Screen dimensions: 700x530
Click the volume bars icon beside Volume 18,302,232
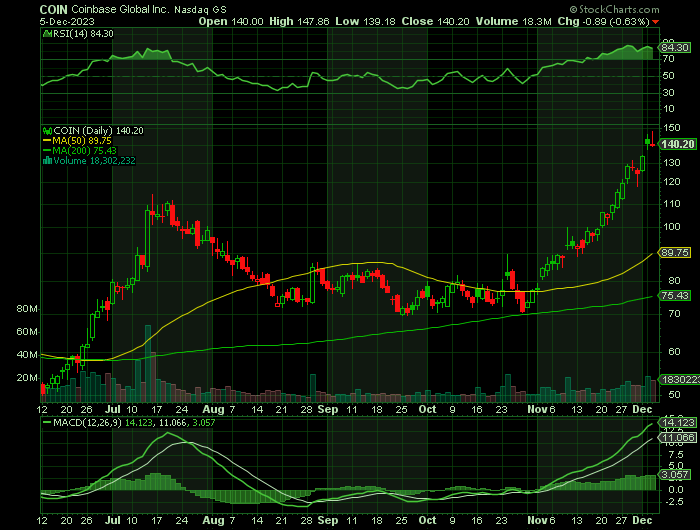click(47, 161)
